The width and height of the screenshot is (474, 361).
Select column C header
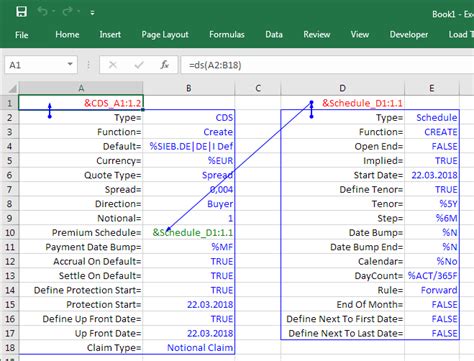click(x=258, y=88)
